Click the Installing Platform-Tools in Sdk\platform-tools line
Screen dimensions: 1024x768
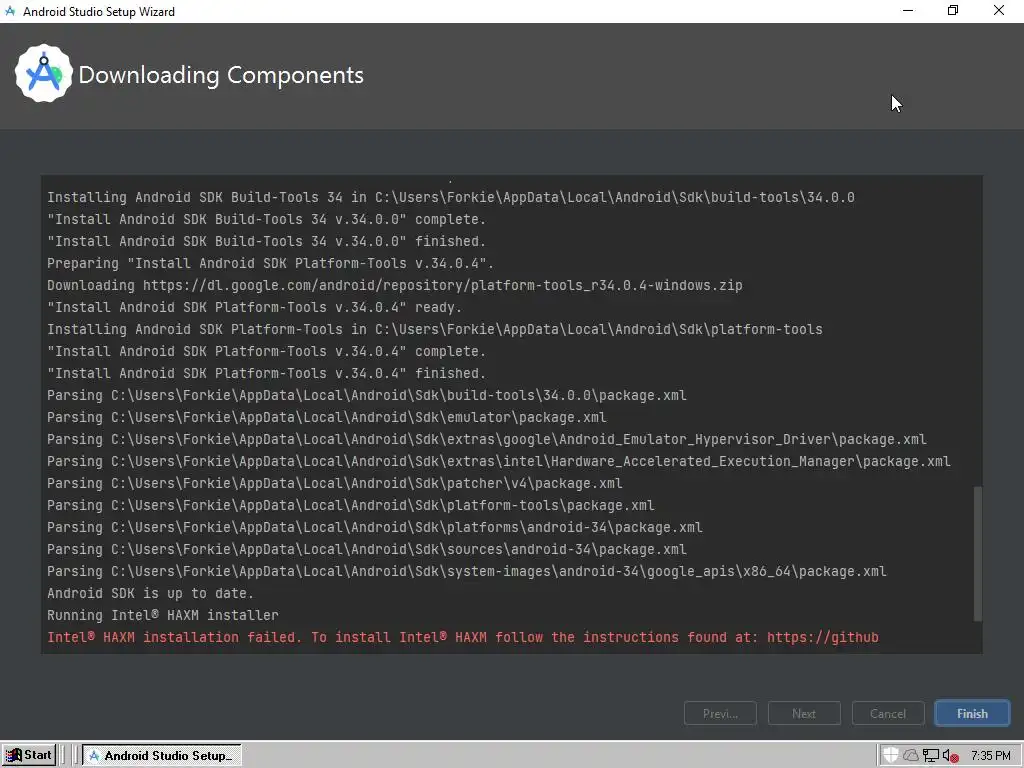pyautogui.click(x=435, y=329)
